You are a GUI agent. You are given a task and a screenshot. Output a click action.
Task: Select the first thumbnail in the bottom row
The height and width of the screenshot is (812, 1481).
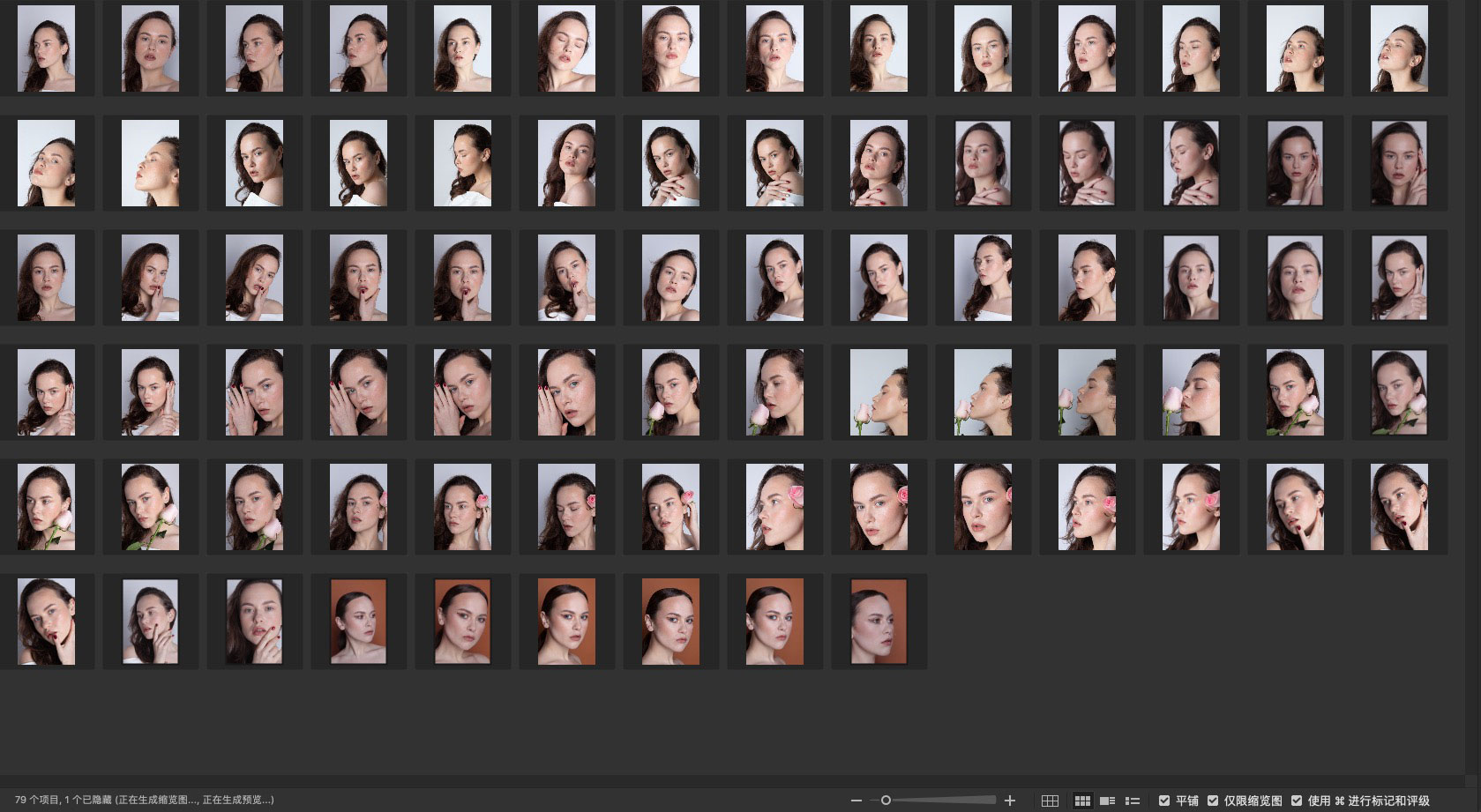pos(46,622)
